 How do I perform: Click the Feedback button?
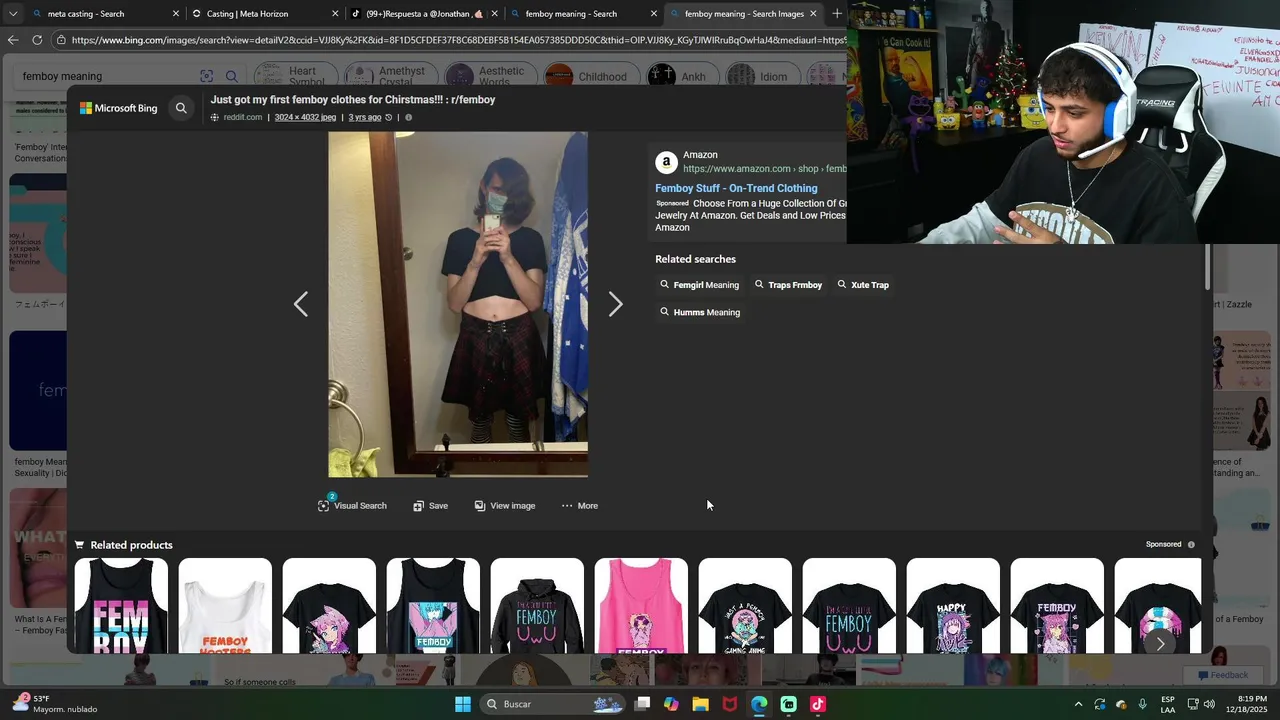(1222, 675)
